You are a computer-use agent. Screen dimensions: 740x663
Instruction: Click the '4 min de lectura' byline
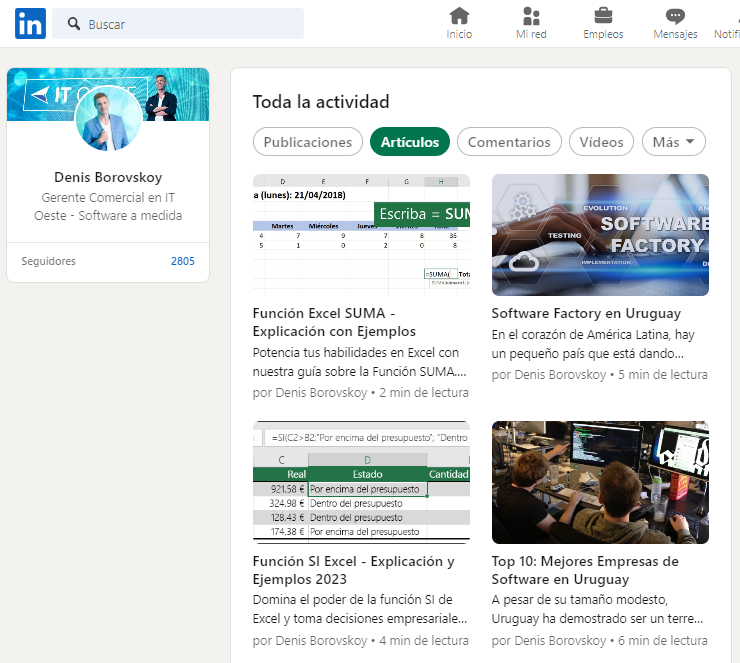pos(361,641)
